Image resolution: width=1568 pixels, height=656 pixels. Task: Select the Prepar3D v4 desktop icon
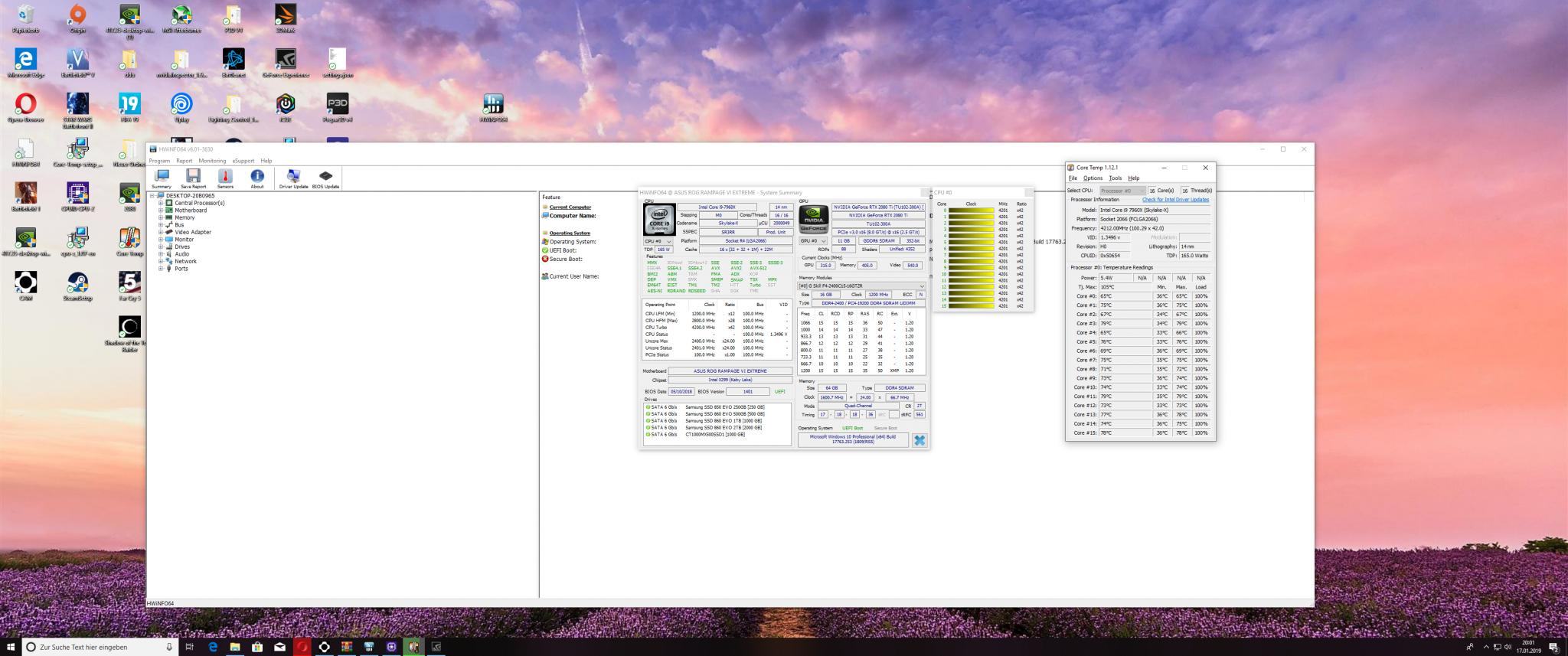tap(338, 108)
